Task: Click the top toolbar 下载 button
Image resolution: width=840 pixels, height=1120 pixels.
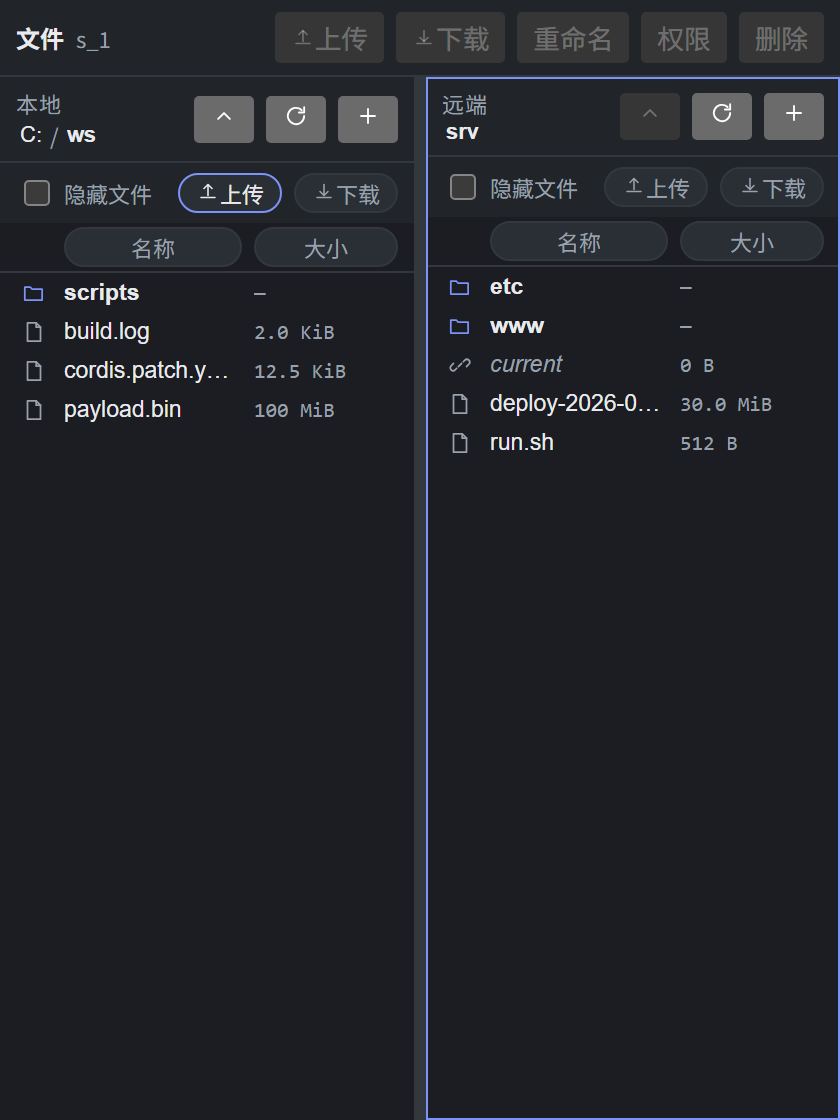Action: pos(451,38)
